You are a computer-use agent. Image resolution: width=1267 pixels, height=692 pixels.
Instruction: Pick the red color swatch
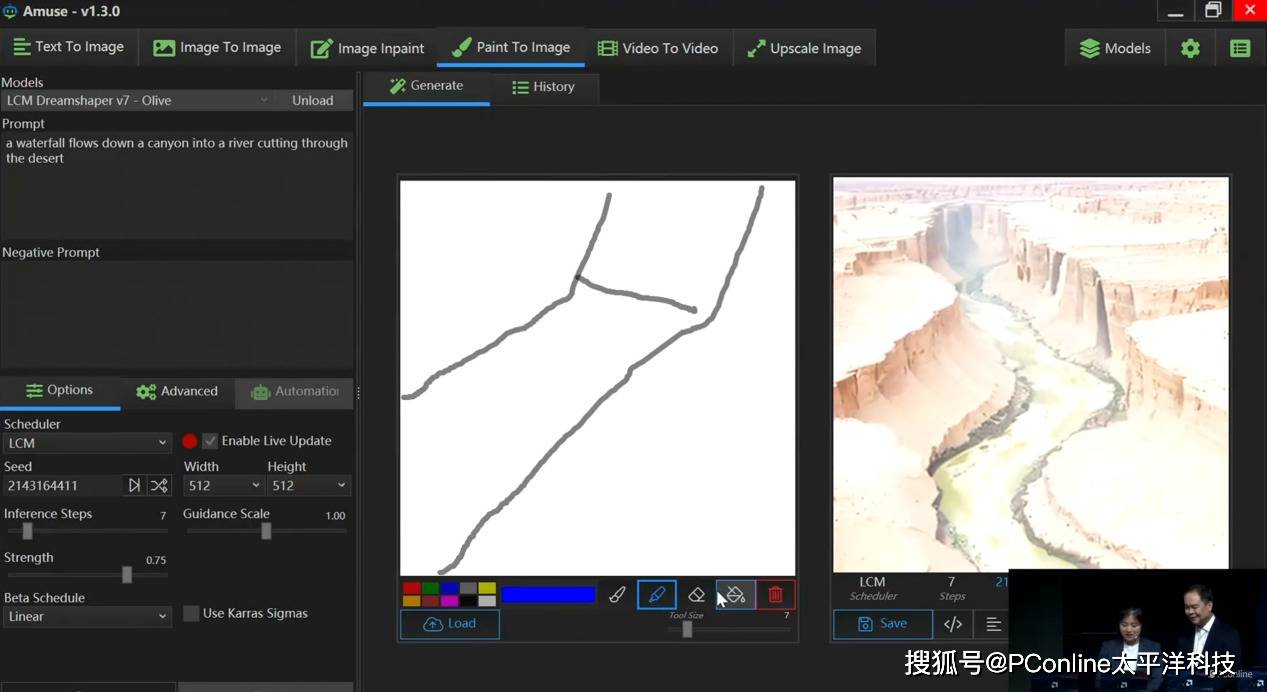pyautogui.click(x=410, y=589)
